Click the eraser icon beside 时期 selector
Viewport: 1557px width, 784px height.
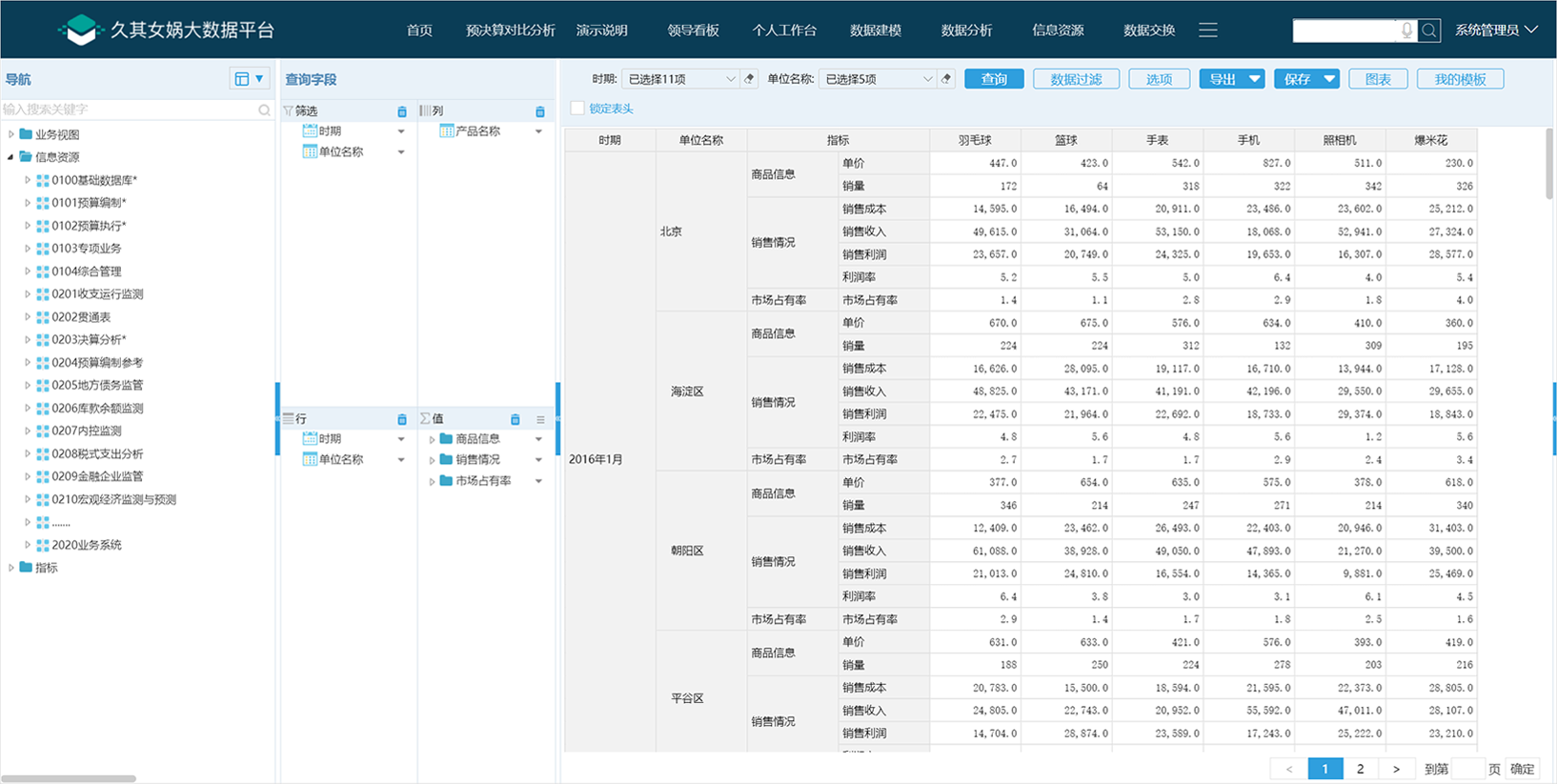click(750, 79)
